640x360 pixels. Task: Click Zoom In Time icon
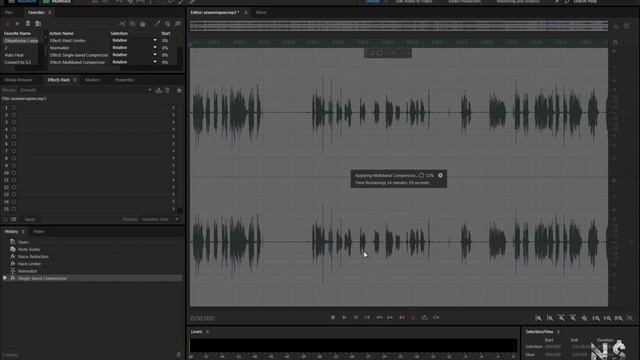(x=561, y=318)
